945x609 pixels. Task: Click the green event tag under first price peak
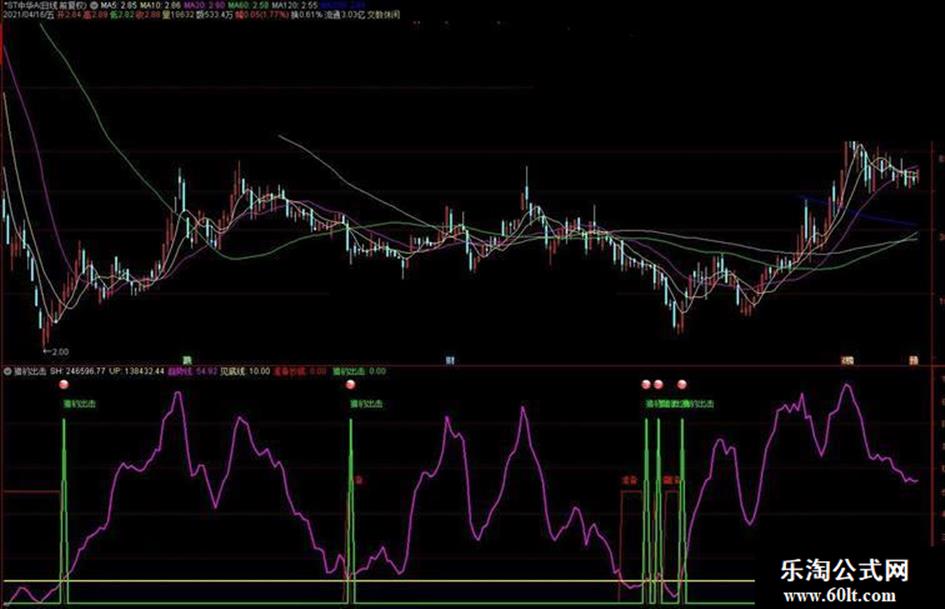(x=187, y=360)
